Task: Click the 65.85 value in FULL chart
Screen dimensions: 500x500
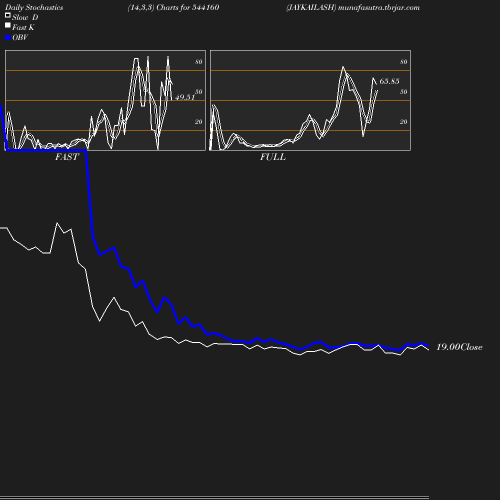Action: point(389,81)
